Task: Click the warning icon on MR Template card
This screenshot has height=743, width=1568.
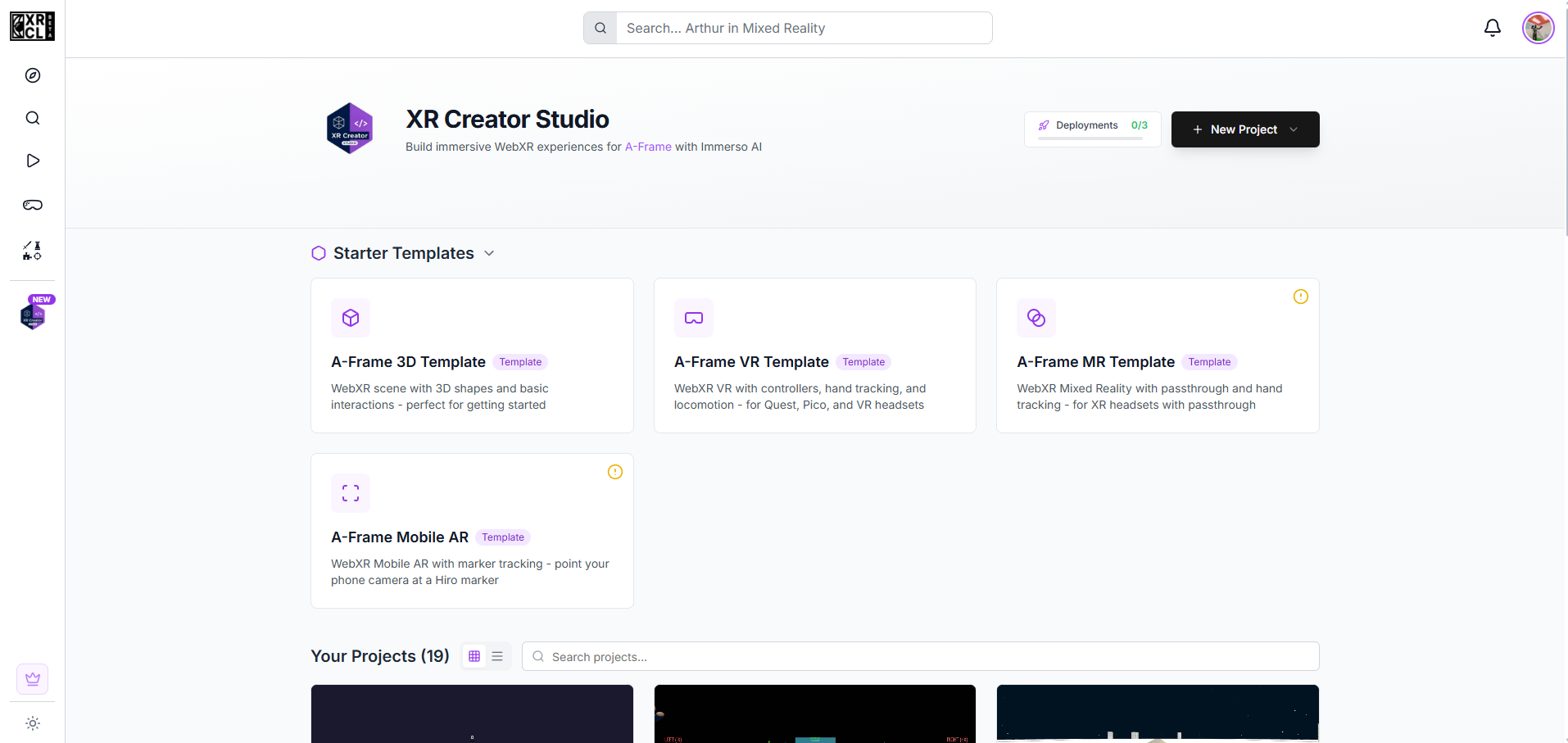Action: [1301, 297]
